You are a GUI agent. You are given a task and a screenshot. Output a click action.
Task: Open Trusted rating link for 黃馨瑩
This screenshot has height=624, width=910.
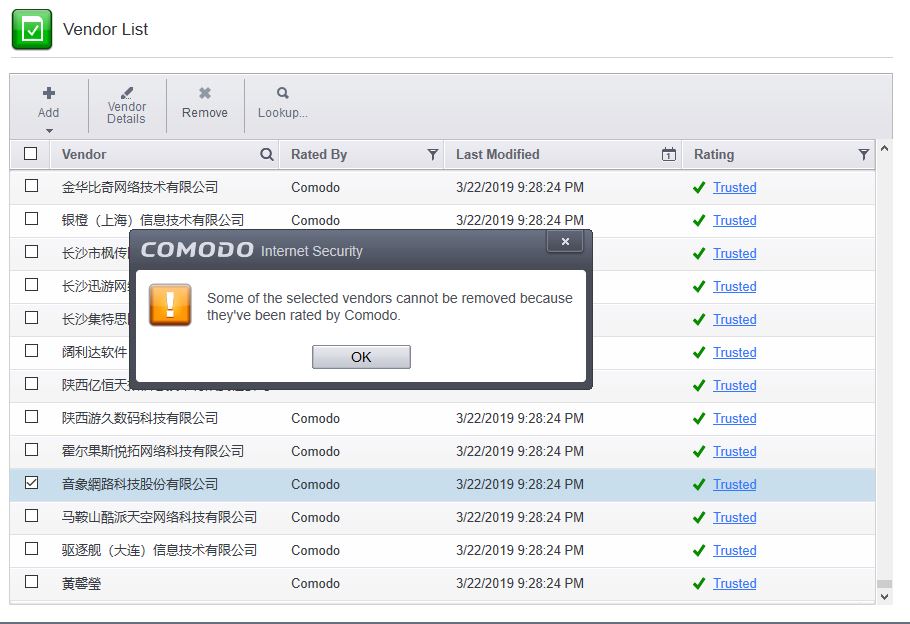point(734,583)
